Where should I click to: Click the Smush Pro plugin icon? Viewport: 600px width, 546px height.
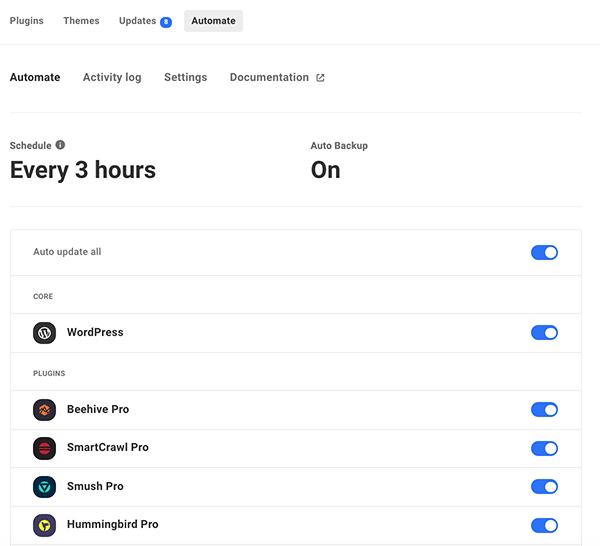pos(44,487)
